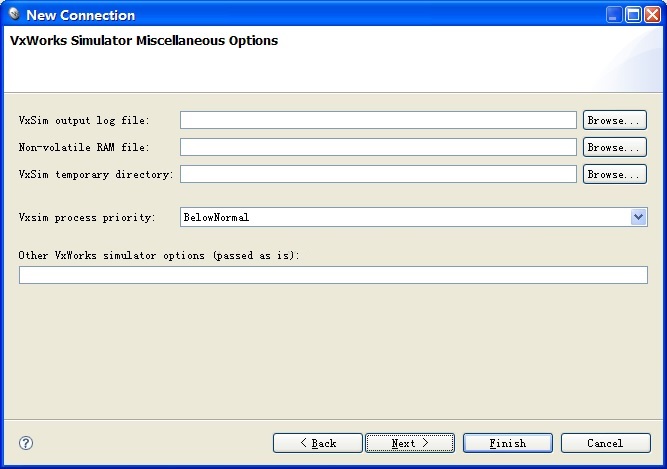
Task: Click the 'VxWorks Simulator Miscellaneous Options' heading
Action: click(144, 41)
